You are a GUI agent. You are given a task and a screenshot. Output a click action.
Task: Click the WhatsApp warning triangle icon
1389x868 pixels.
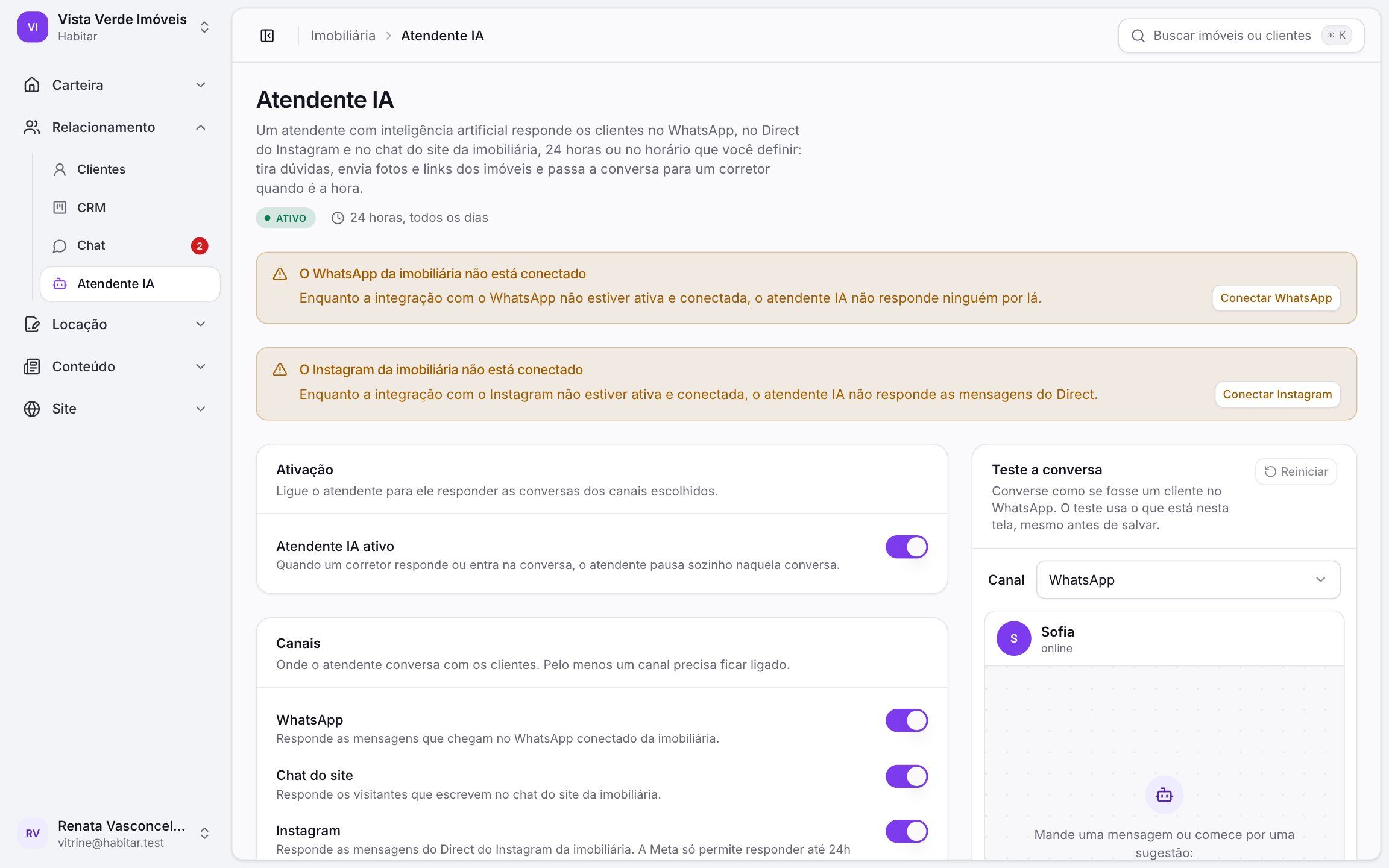pos(280,274)
